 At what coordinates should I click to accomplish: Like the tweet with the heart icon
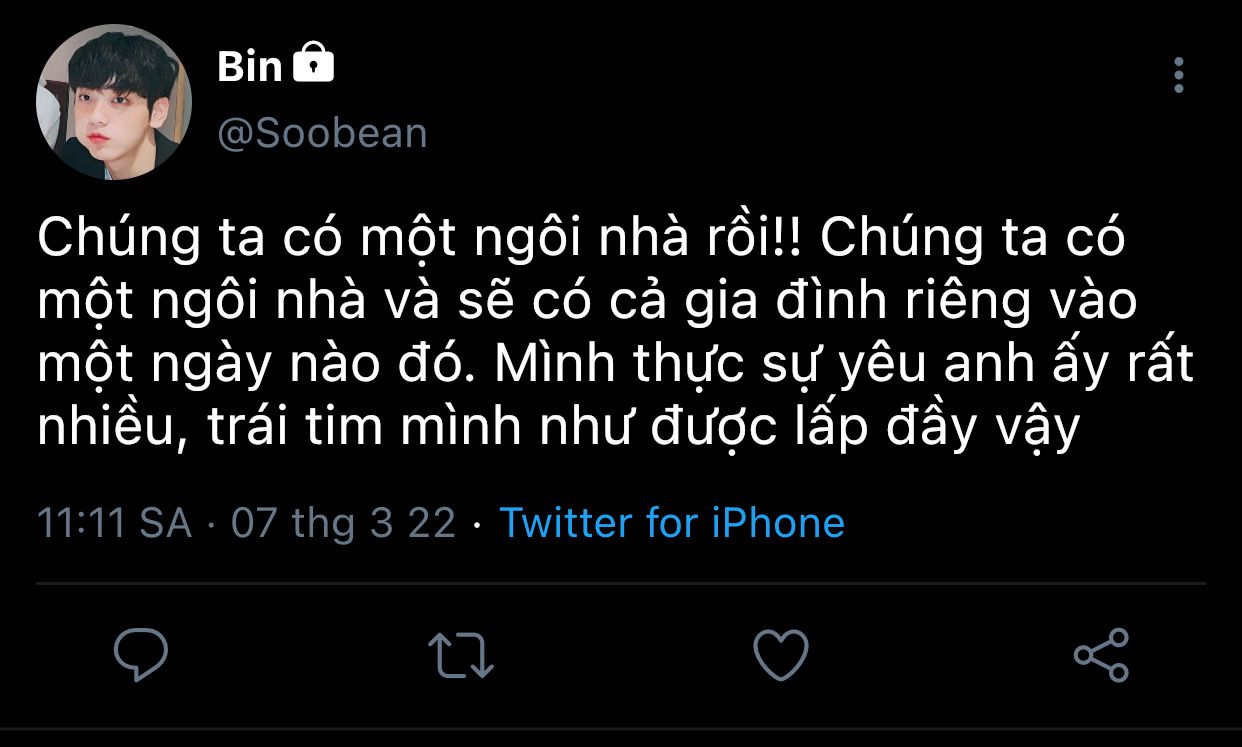[780, 655]
